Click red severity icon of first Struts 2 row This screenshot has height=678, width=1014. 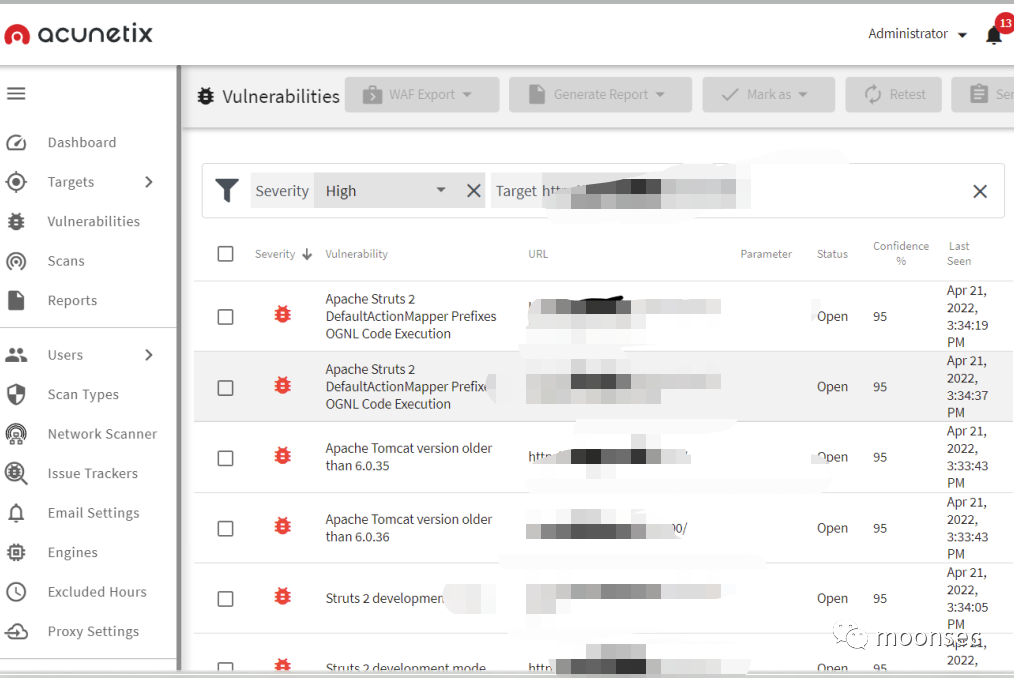pos(283,315)
